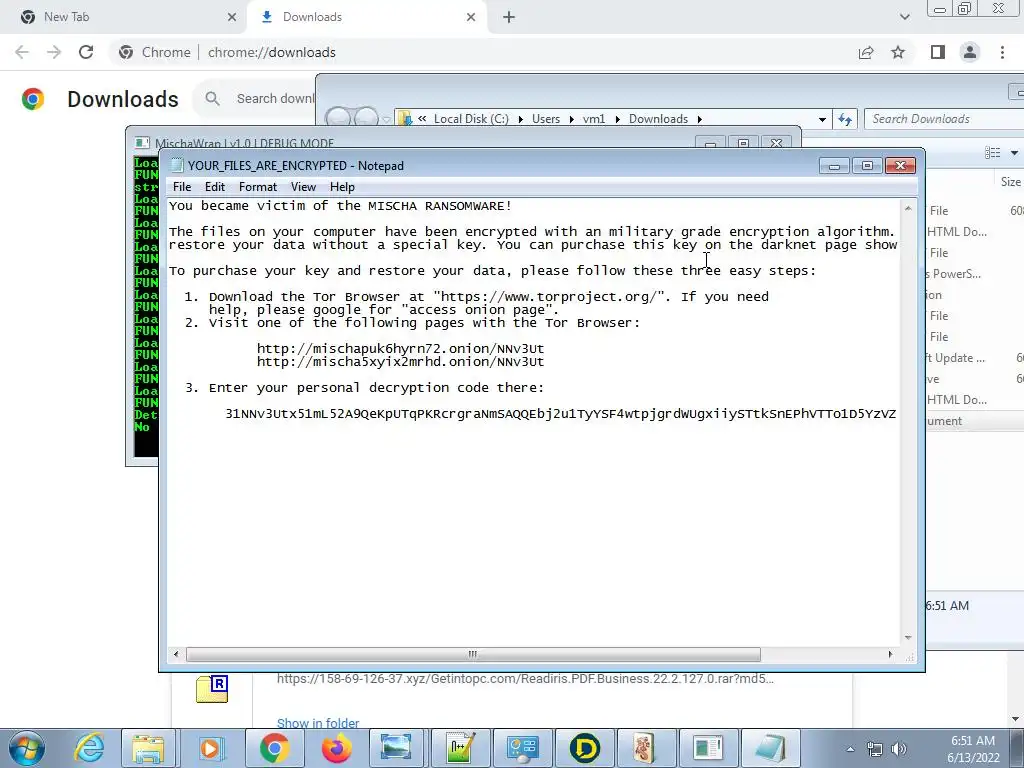
Task: Switch to the Notepad taskbar icon
Action: click(x=770, y=748)
